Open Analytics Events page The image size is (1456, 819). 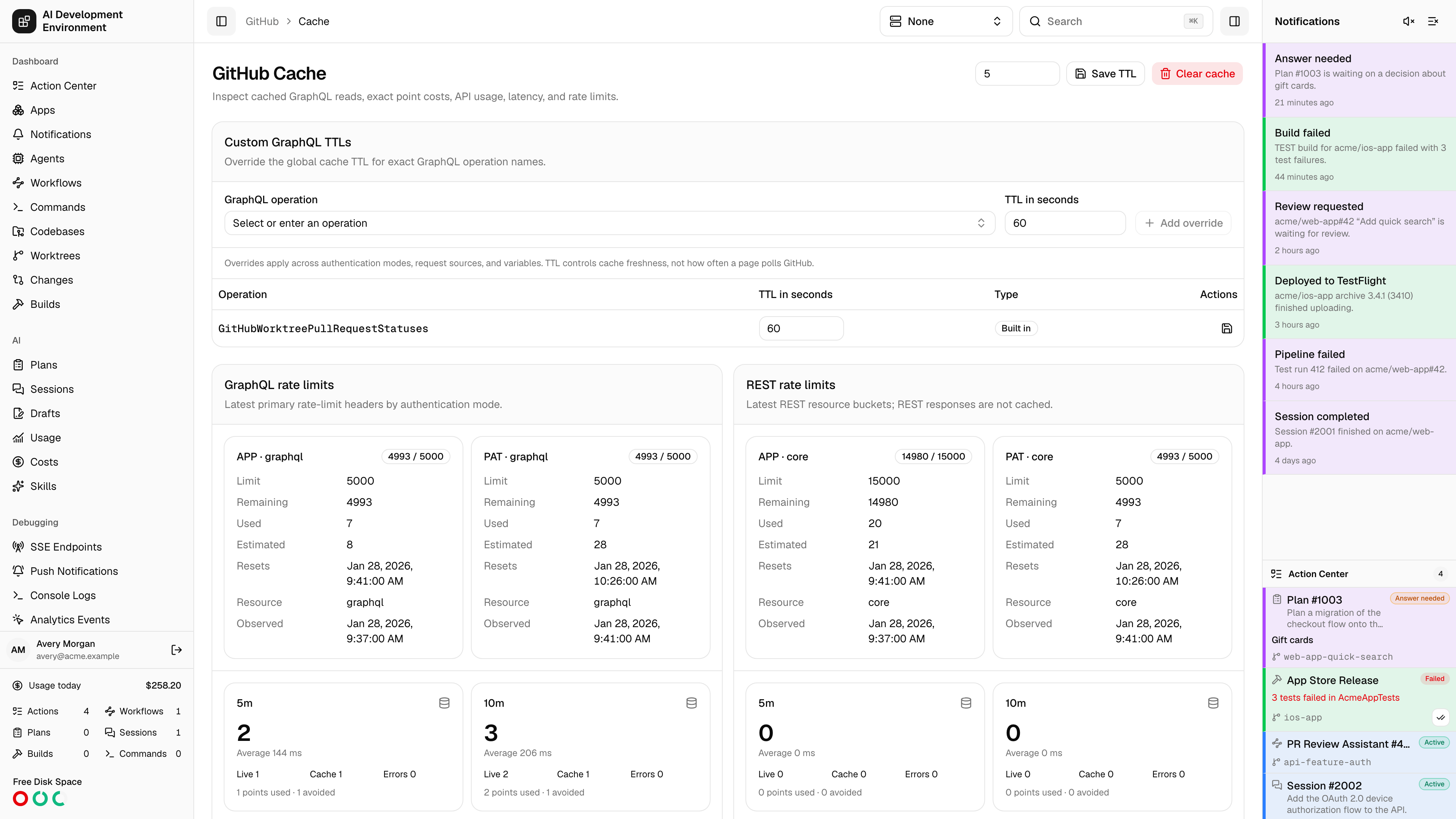pos(97,620)
